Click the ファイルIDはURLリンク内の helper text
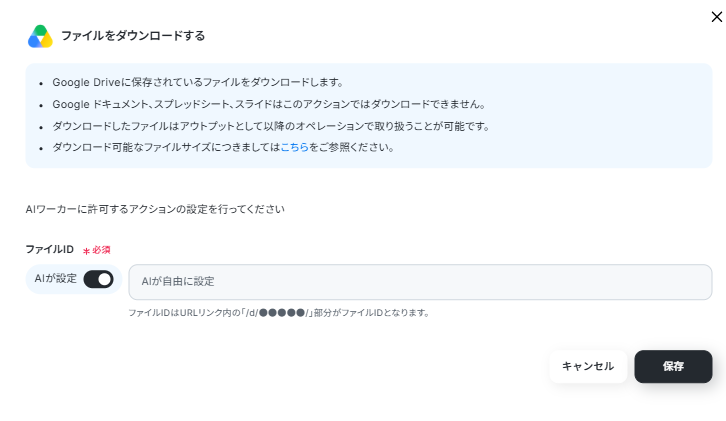The width and height of the screenshot is (726, 421). (279, 313)
